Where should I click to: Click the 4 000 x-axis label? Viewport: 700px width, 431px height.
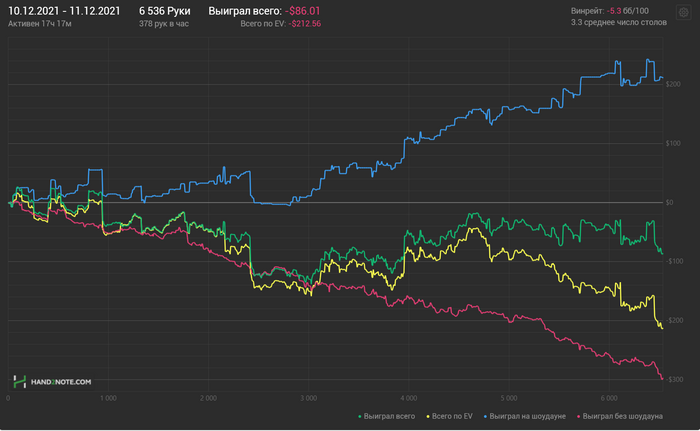point(408,398)
